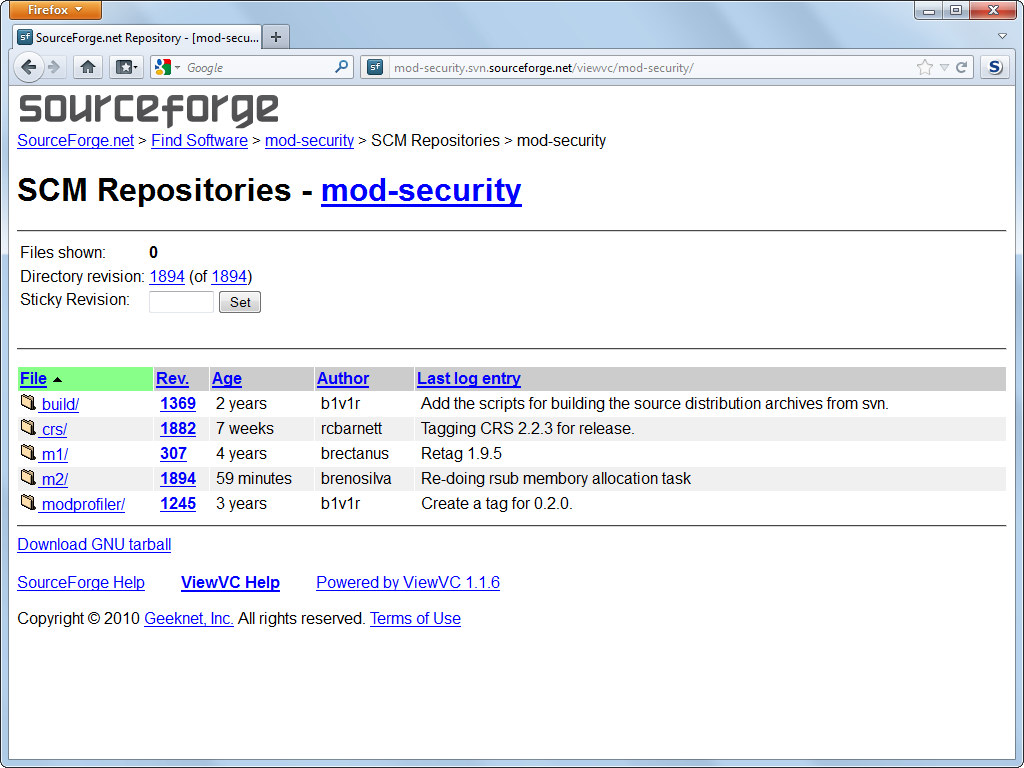Click the SourceForge site identity icon
This screenshot has height=768, width=1024.
pyautogui.click(x=375, y=67)
